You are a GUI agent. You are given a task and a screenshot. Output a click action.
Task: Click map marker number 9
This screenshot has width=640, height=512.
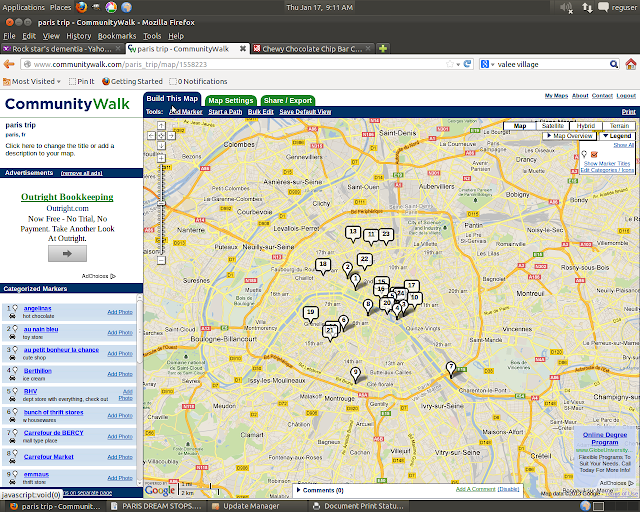[x=356, y=374]
